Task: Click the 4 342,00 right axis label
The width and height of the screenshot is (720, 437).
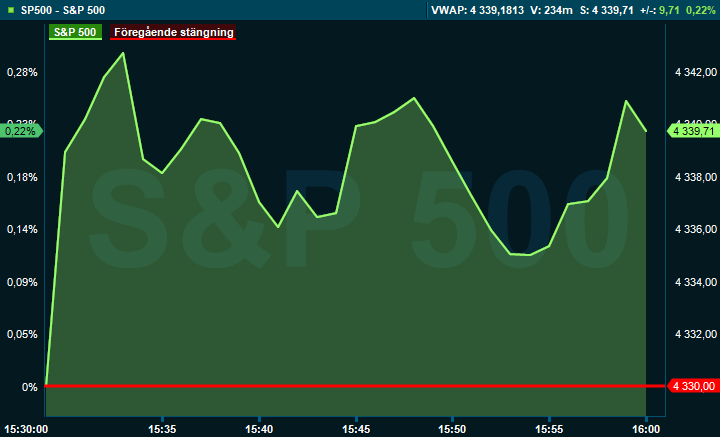Action: pos(696,73)
